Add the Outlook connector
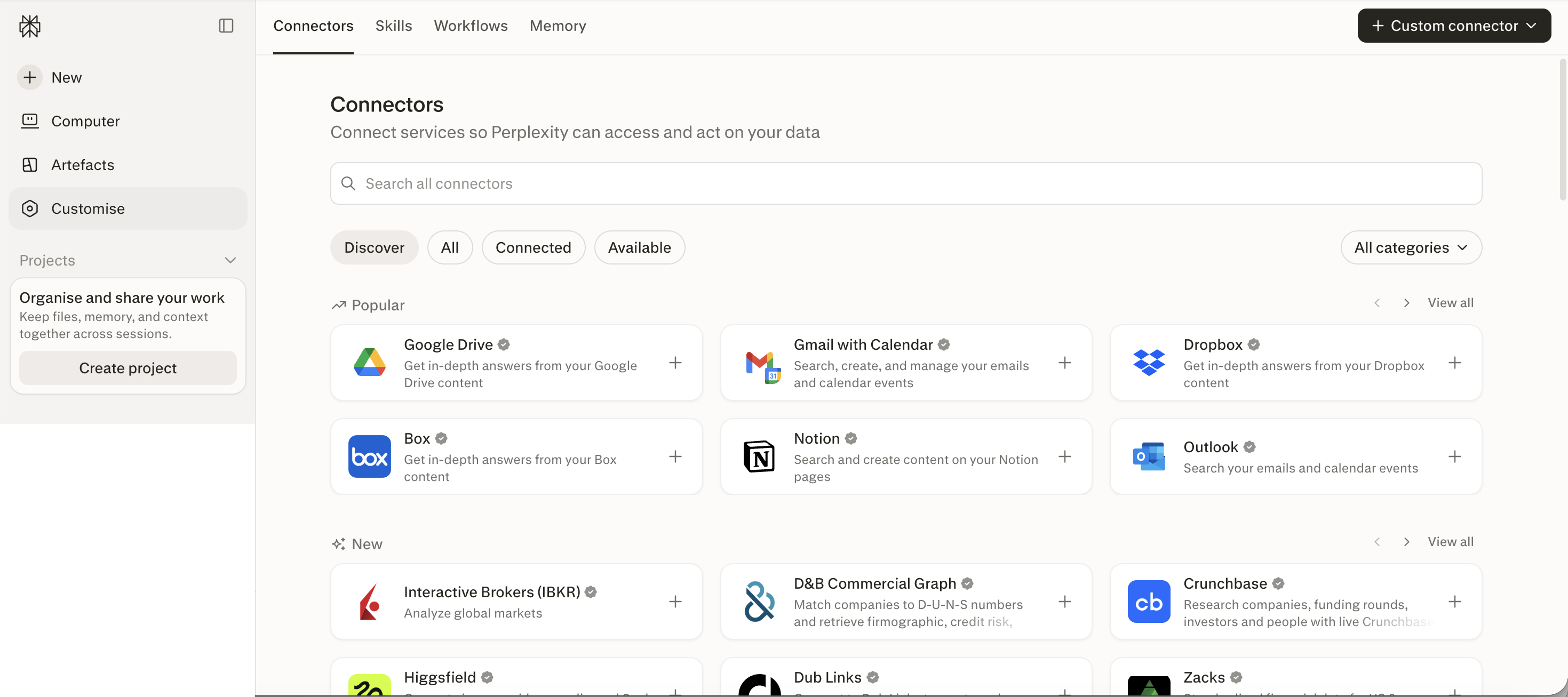 pyautogui.click(x=1455, y=457)
